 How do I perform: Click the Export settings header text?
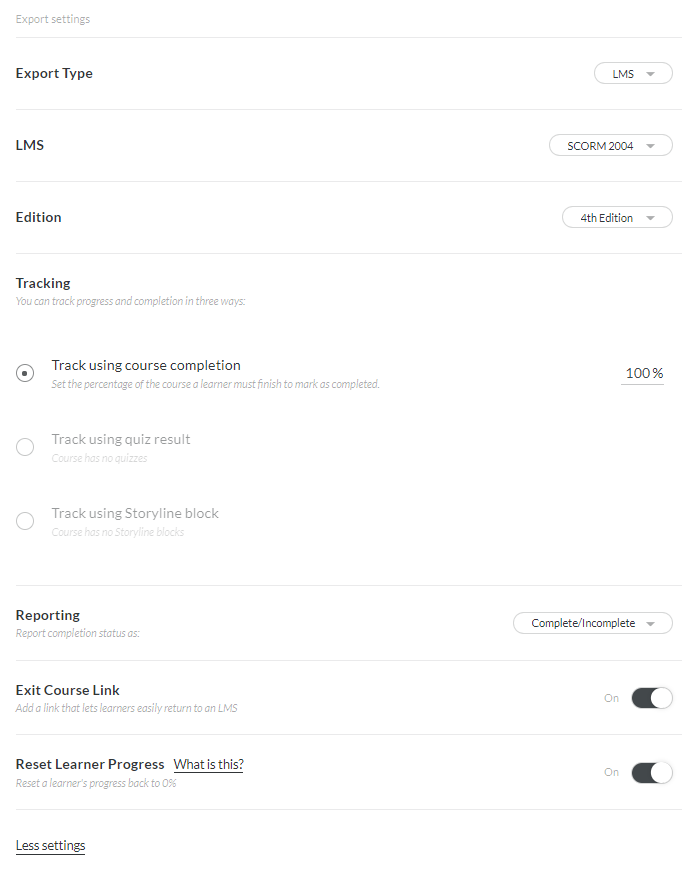point(53,19)
